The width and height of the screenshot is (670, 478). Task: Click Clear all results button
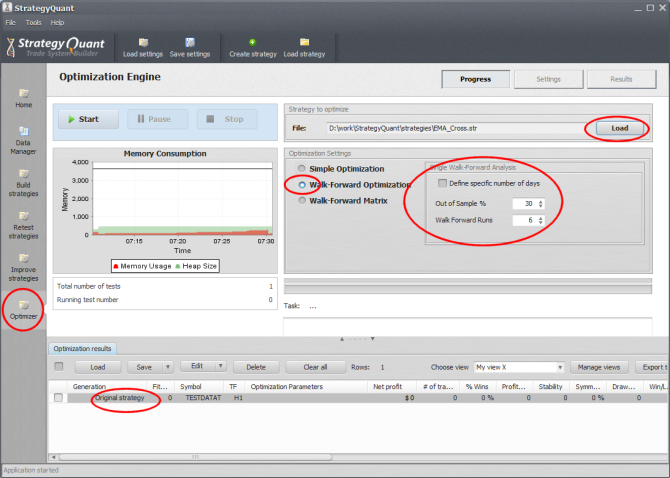(315, 367)
